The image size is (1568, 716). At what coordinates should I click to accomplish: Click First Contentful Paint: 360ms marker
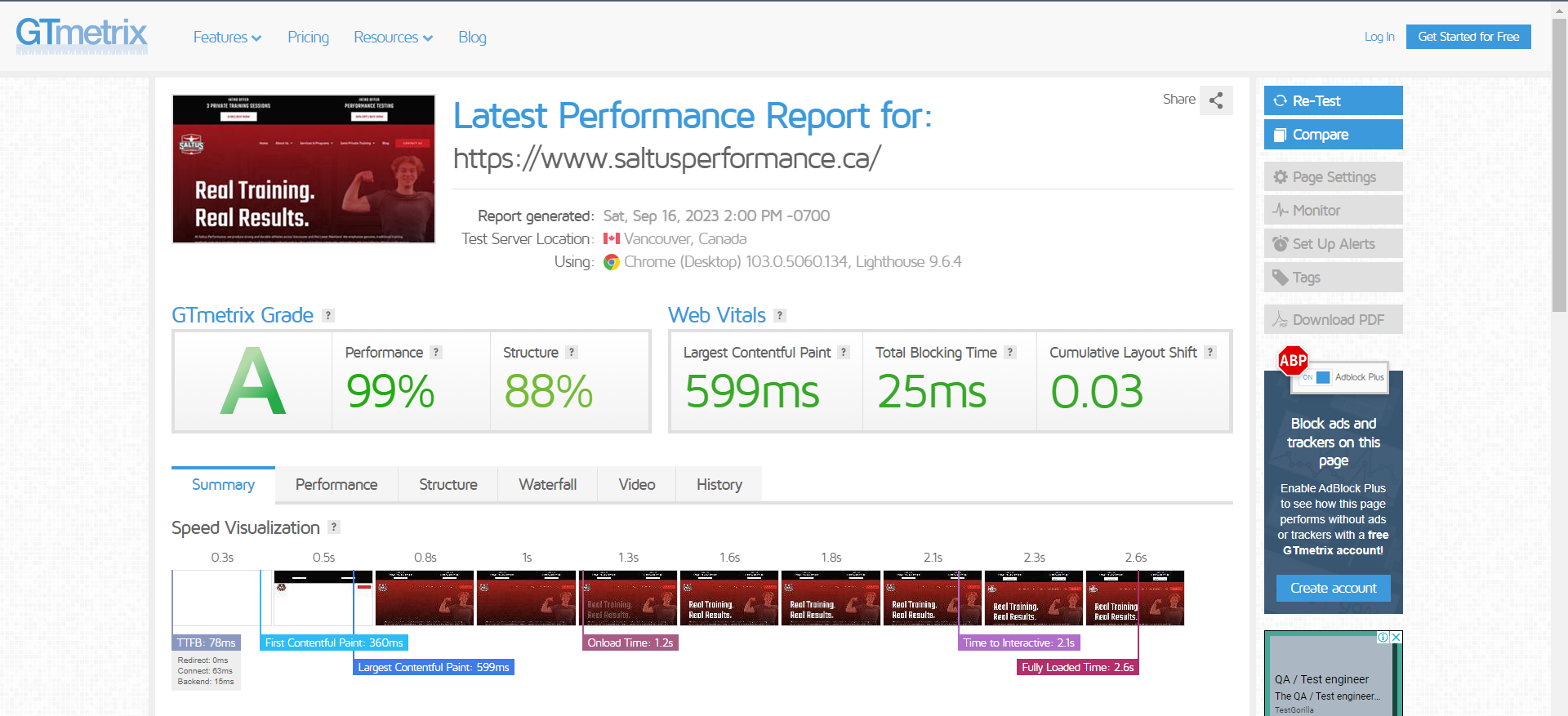pyautogui.click(x=334, y=643)
